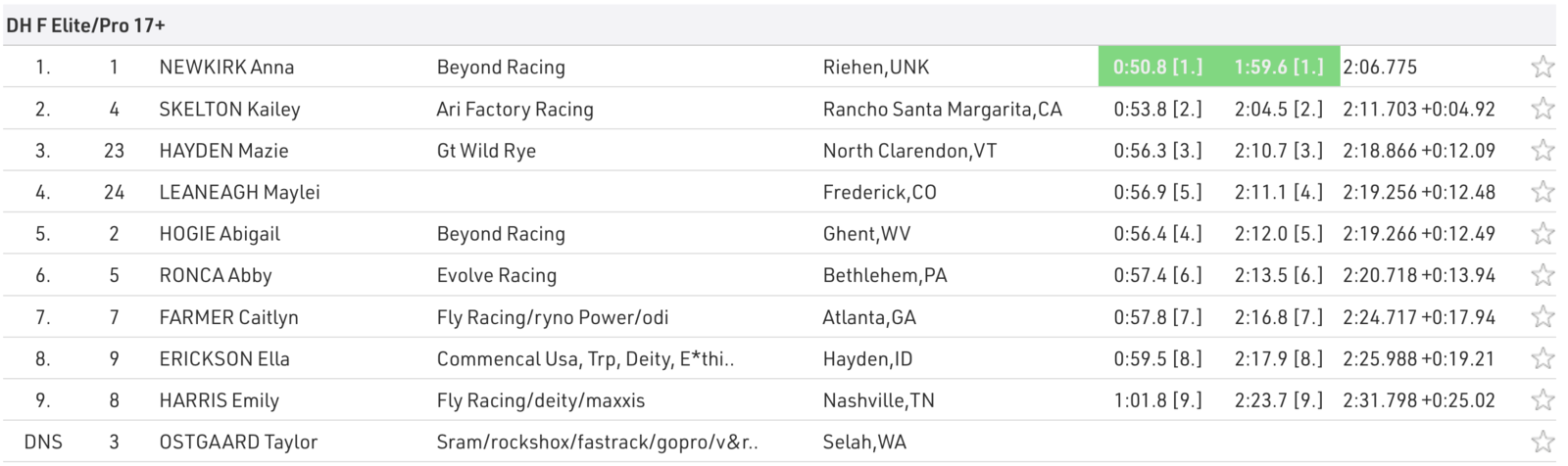
Task: Toggle star for DNS rider OSTGAARD Taylor
Action: click(x=1543, y=442)
